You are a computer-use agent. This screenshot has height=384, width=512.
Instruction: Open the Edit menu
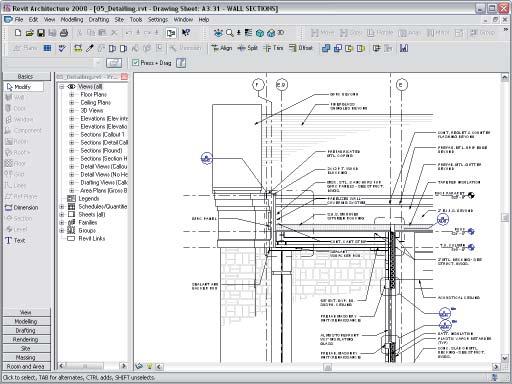click(x=33, y=20)
